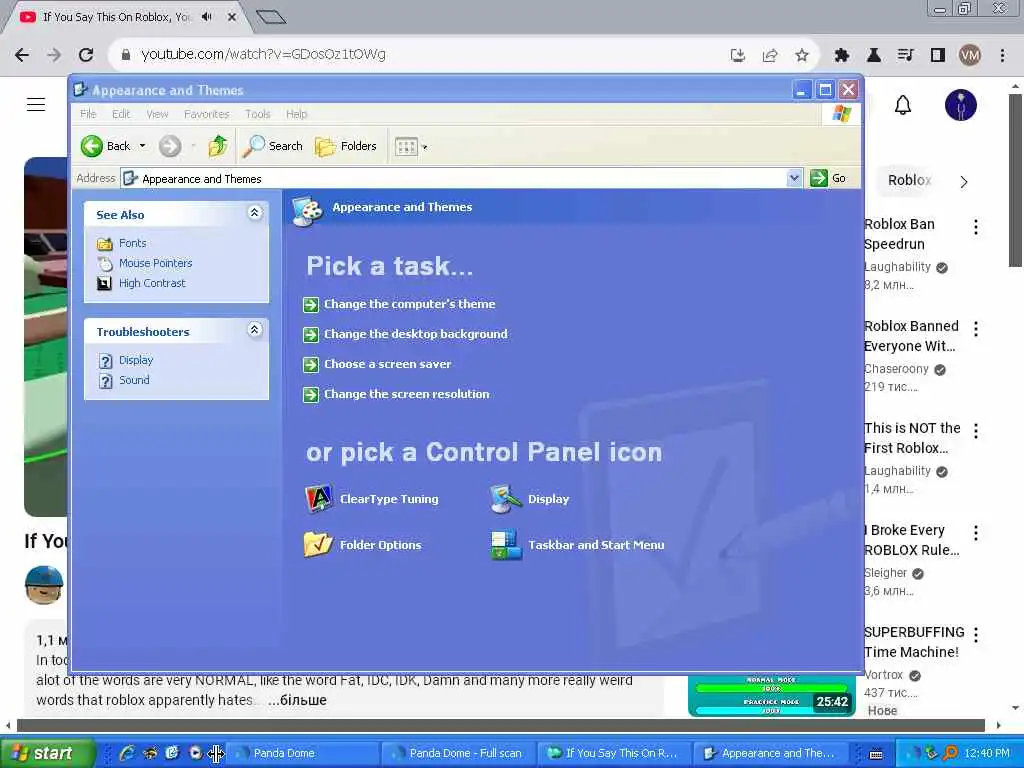Screen dimensions: 1024x768
Task: Mute the YouTube tab speaker icon
Action: tap(207, 17)
